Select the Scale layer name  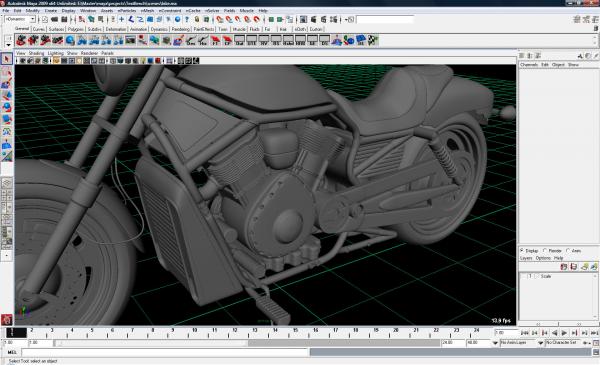(x=546, y=276)
